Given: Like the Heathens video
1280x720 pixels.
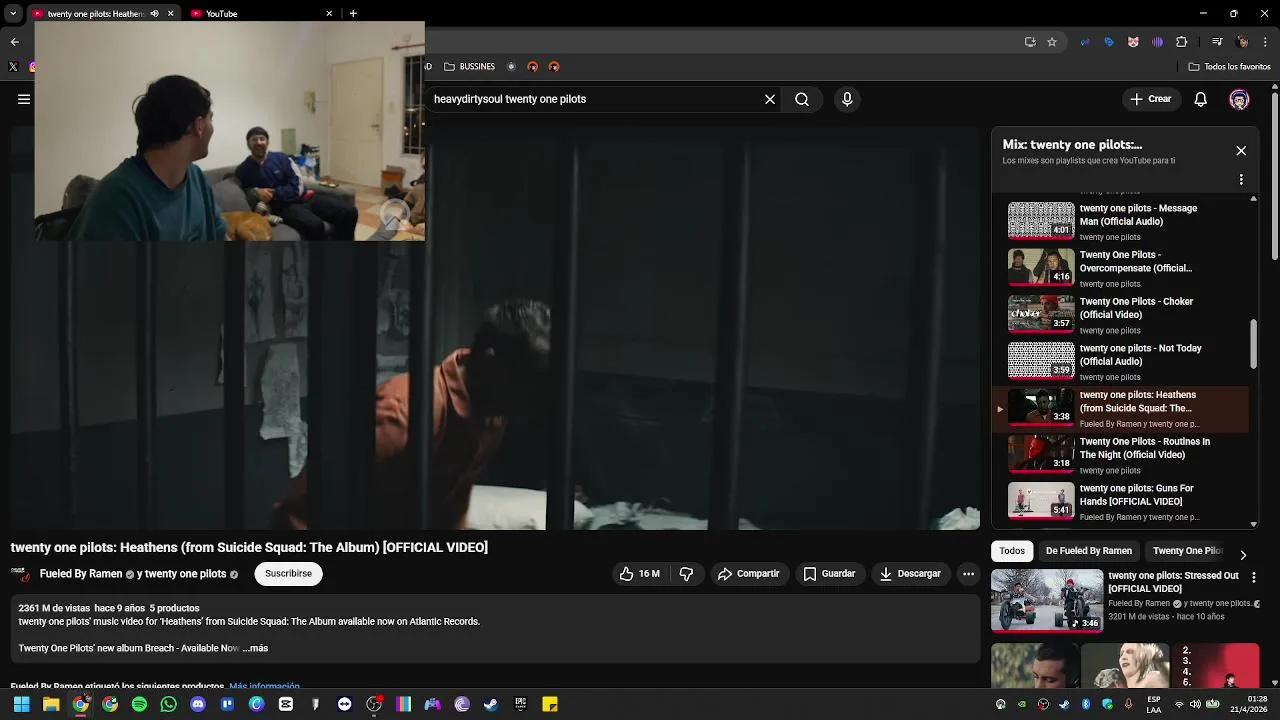Looking at the screenshot, I should tap(639, 574).
